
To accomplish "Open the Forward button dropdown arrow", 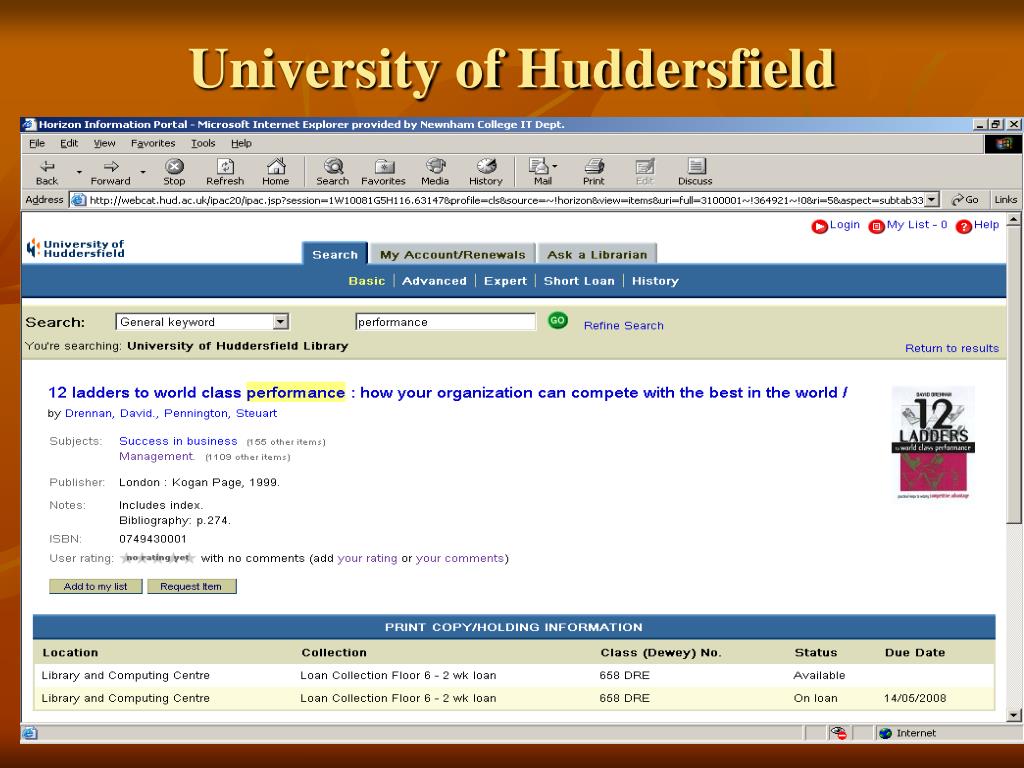I will [143, 172].
